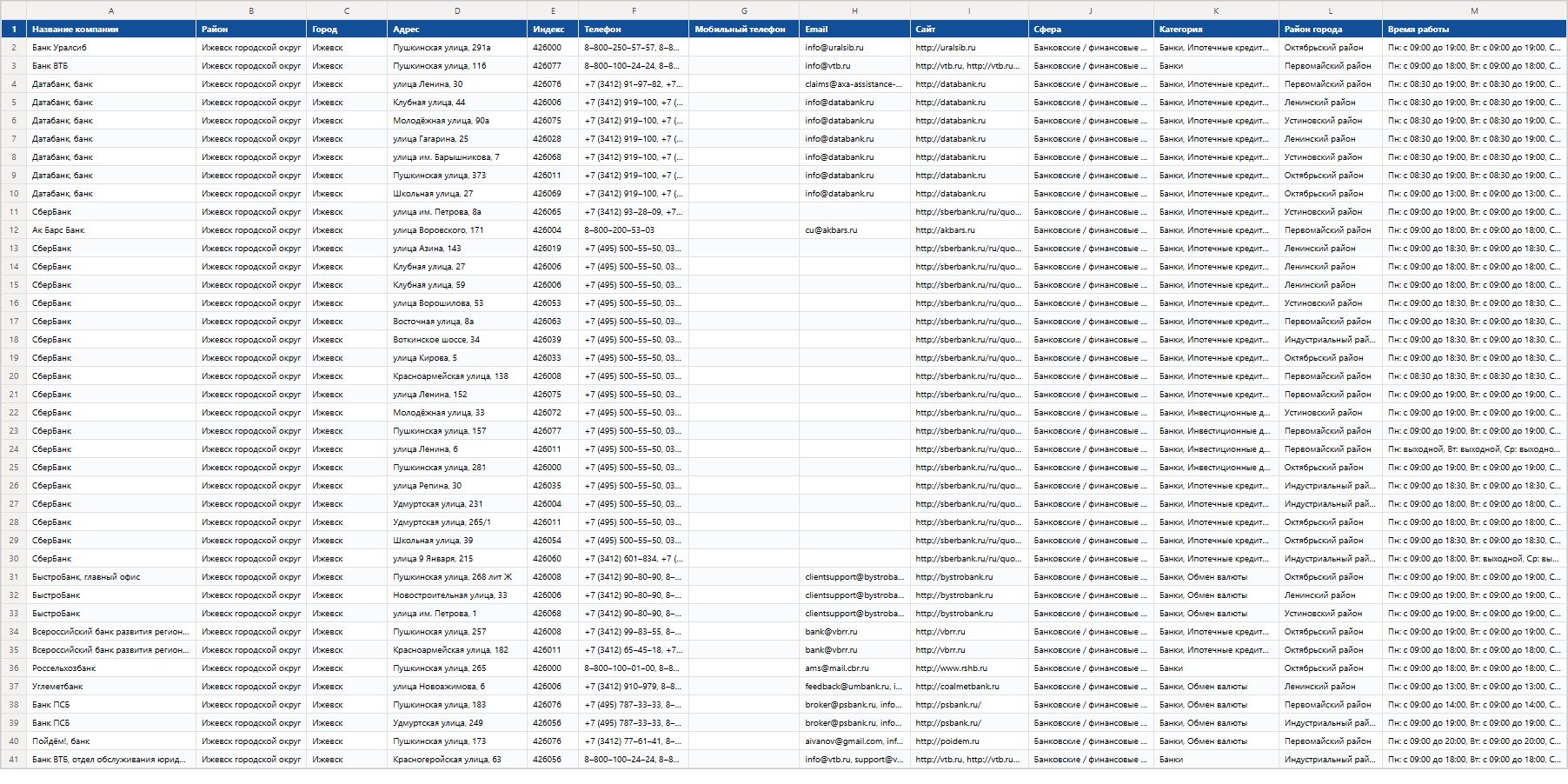The width and height of the screenshot is (1568, 784).
Task: Click address cell 'улица 9 Января, 215'
Action: pos(457,559)
